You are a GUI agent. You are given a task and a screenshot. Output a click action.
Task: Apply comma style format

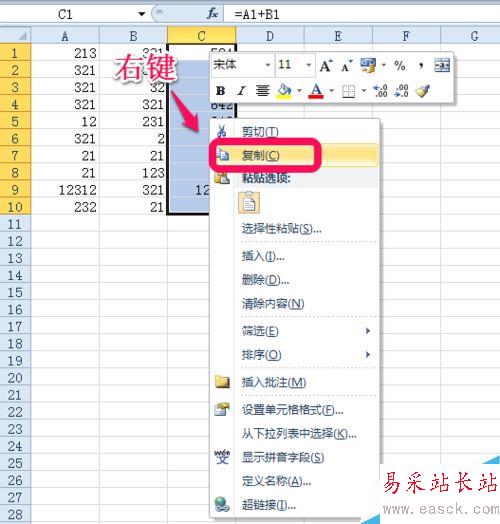click(x=421, y=66)
